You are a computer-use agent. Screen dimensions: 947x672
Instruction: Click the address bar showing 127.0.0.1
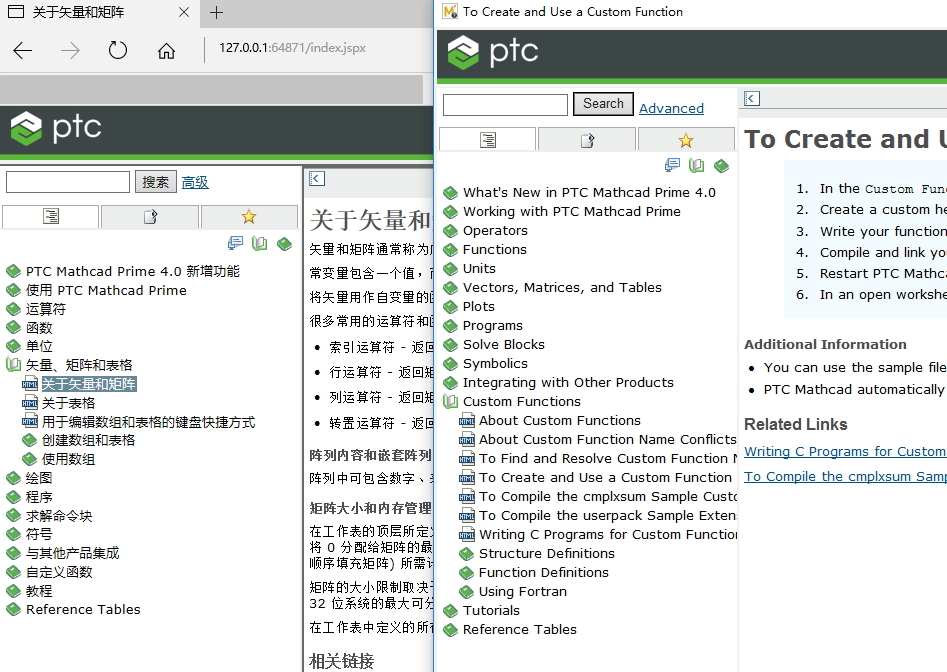292,48
